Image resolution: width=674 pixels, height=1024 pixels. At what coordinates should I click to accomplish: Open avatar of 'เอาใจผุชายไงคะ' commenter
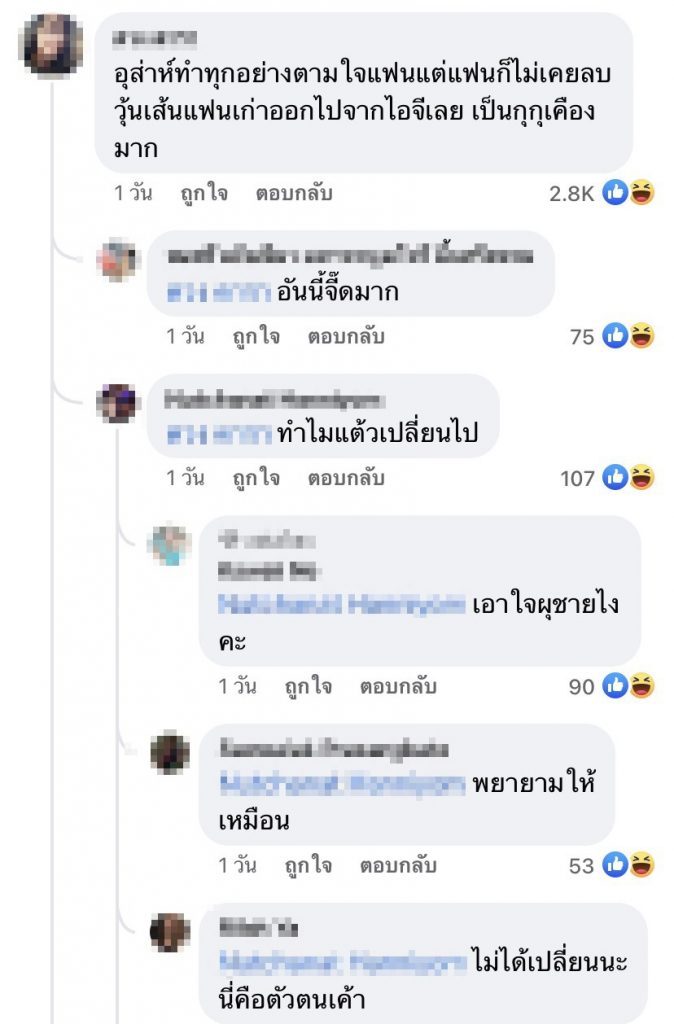(x=170, y=544)
